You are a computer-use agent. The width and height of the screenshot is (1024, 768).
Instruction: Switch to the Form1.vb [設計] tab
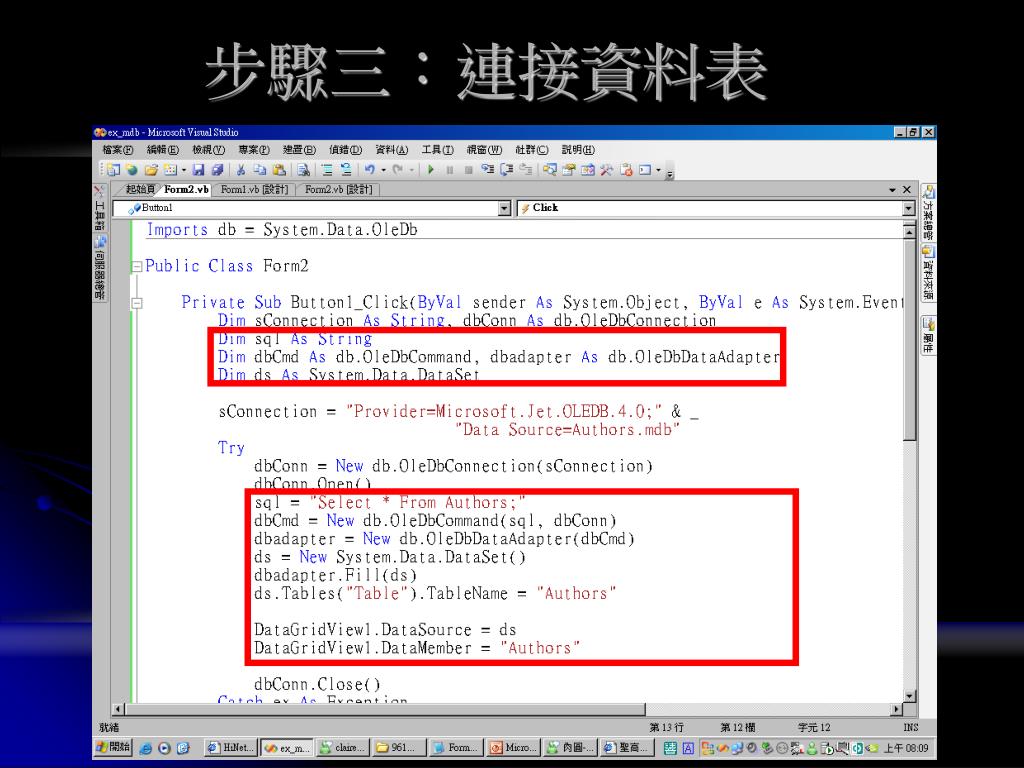point(254,189)
